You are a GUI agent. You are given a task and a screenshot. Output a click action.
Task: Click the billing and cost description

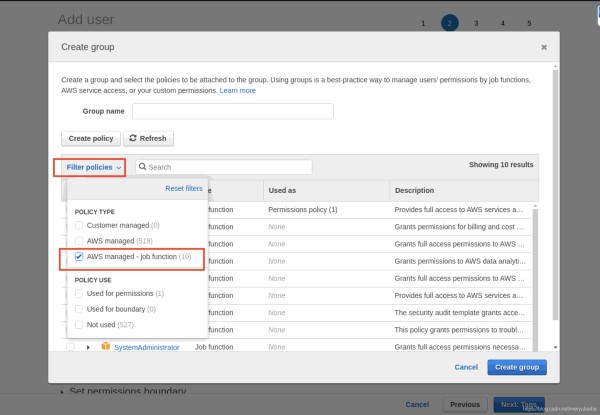click(459, 227)
